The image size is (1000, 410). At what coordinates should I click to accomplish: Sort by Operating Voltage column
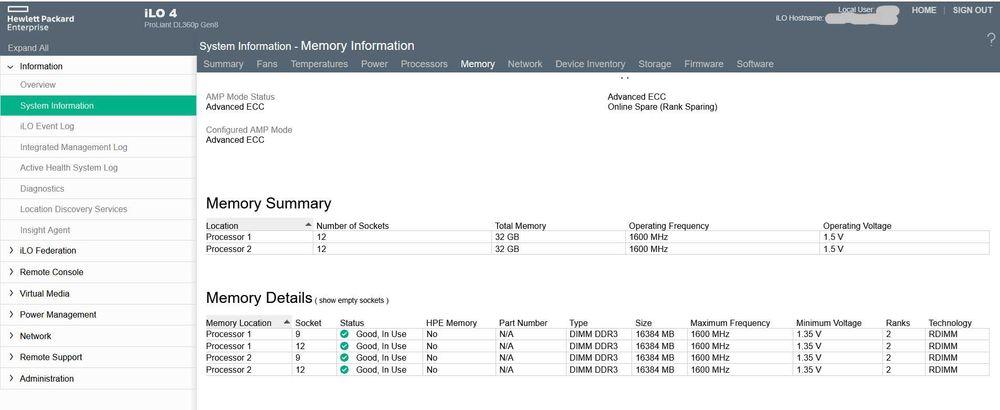[857, 226]
